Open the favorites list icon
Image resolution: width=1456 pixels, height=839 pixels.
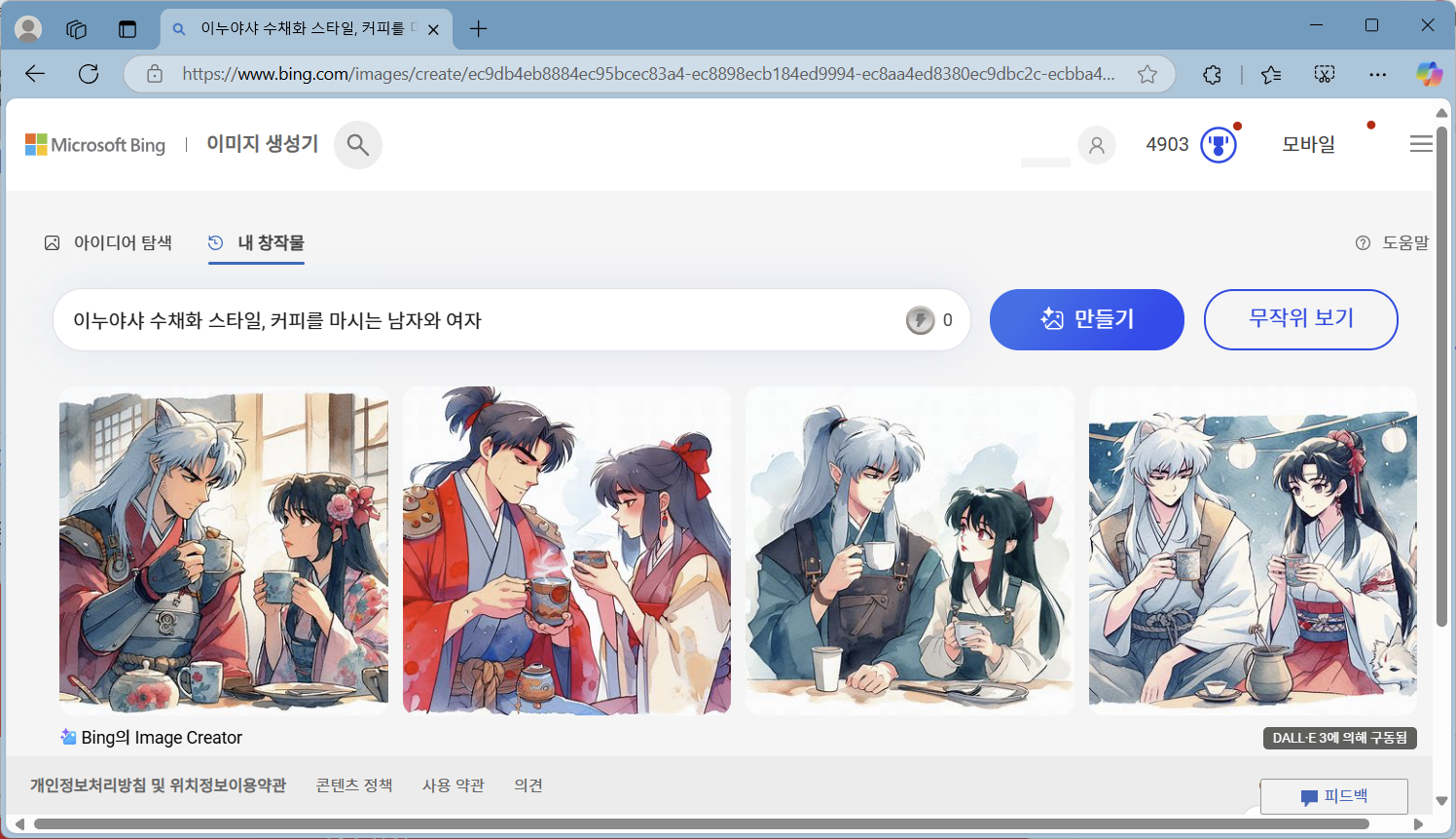pyautogui.click(x=1271, y=74)
